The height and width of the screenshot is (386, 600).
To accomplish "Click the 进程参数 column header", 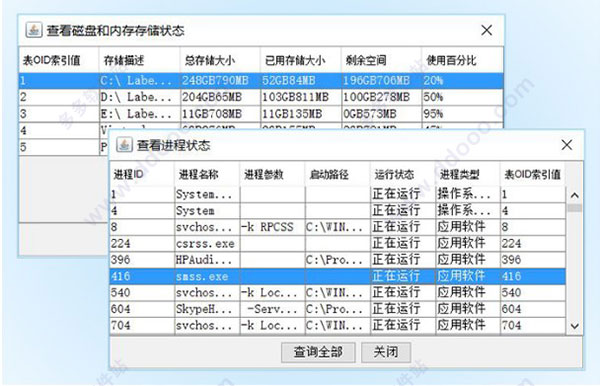I will (272, 174).
